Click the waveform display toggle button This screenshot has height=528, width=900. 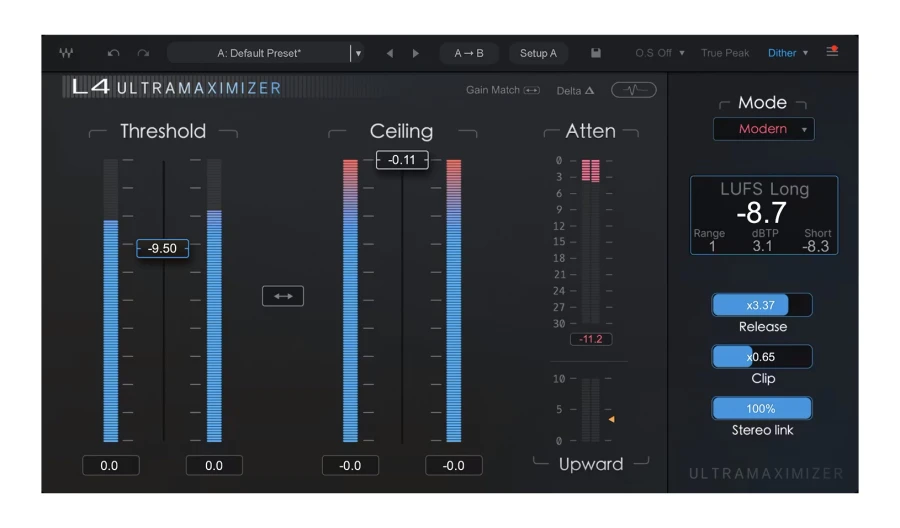pos(634,90)
